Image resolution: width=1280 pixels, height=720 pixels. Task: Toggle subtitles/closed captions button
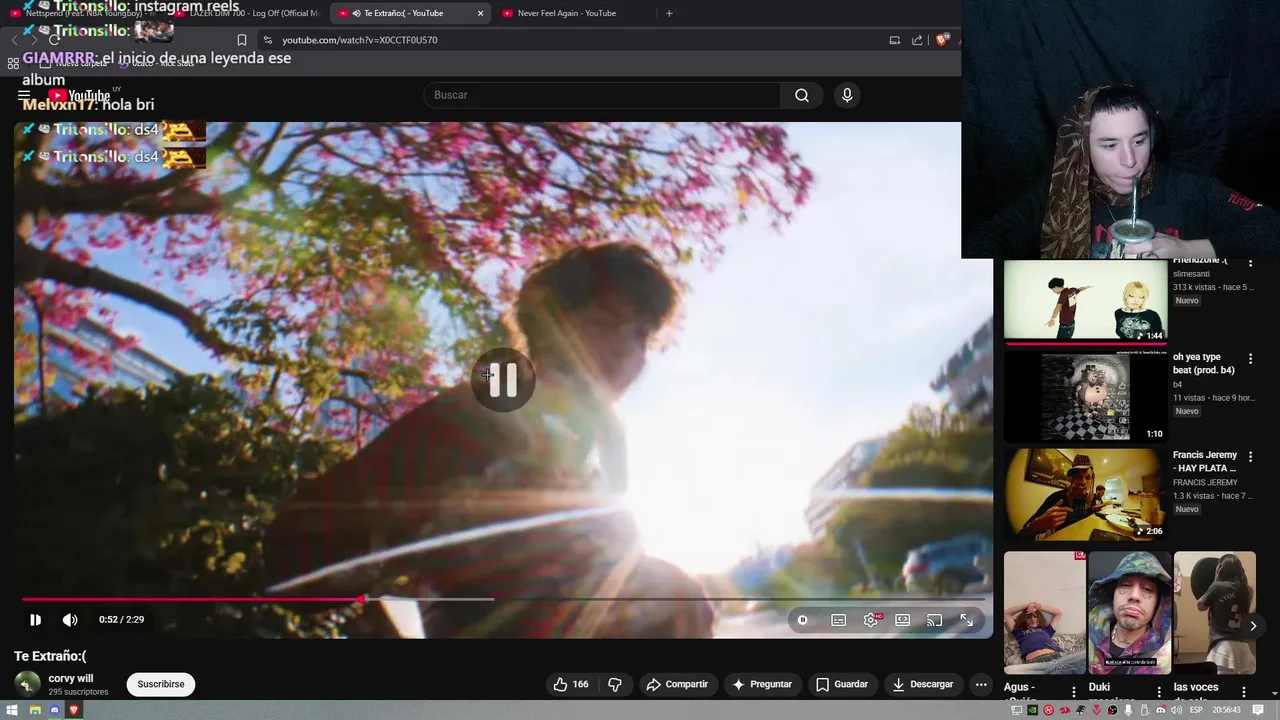click(x=839, y=620)
